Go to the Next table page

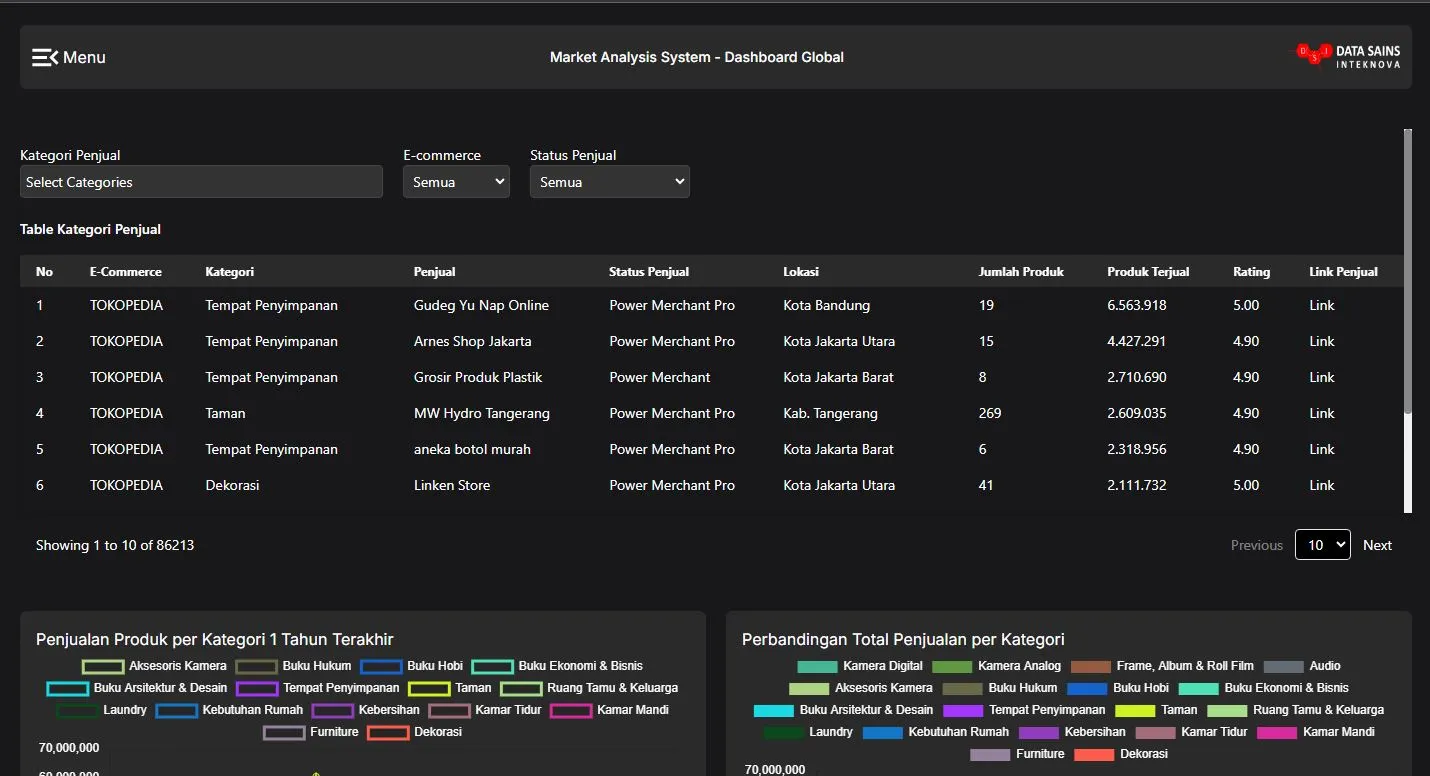pos(1377,545)
